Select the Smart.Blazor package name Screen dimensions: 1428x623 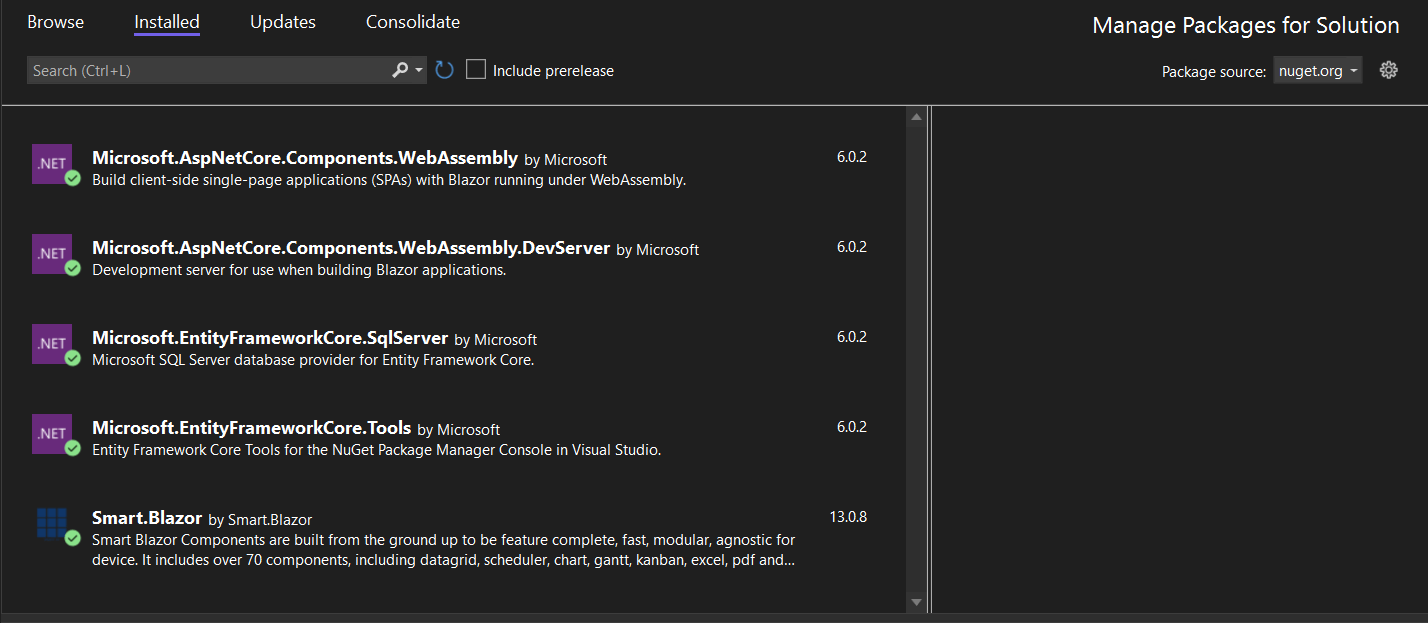[x=147, y=518]
